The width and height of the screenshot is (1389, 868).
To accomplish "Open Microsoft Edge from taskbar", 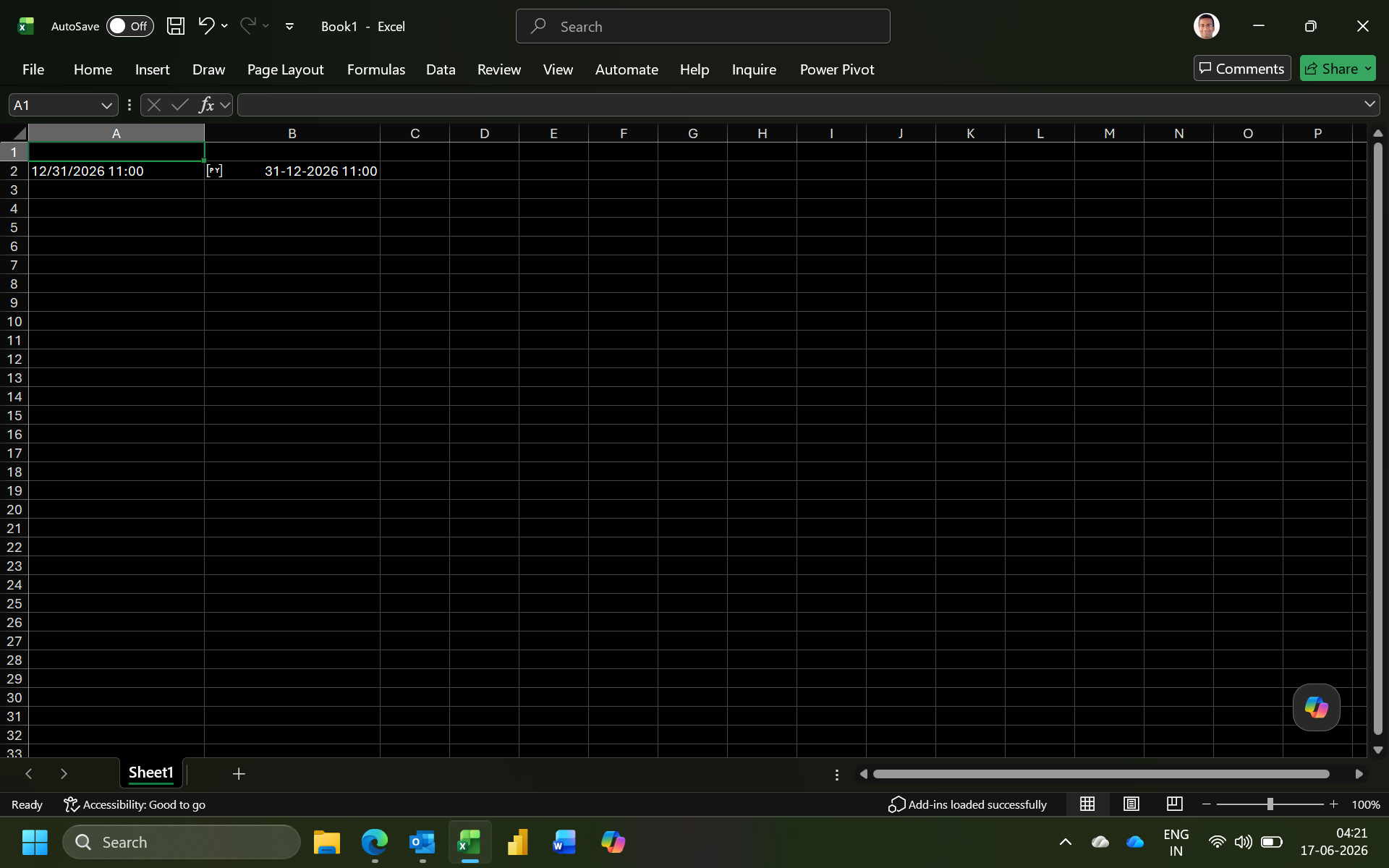I will coord(375,842).
